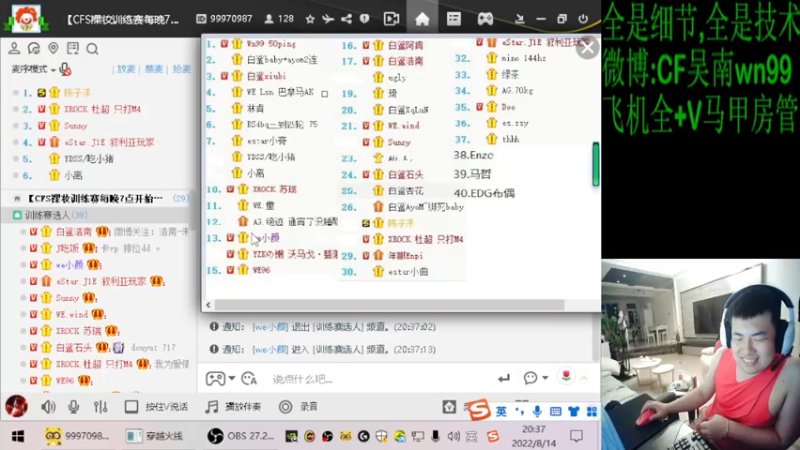Click the airplane ticket icon
800x450 pixels.
pyautogui.click(x=328, y=19)
